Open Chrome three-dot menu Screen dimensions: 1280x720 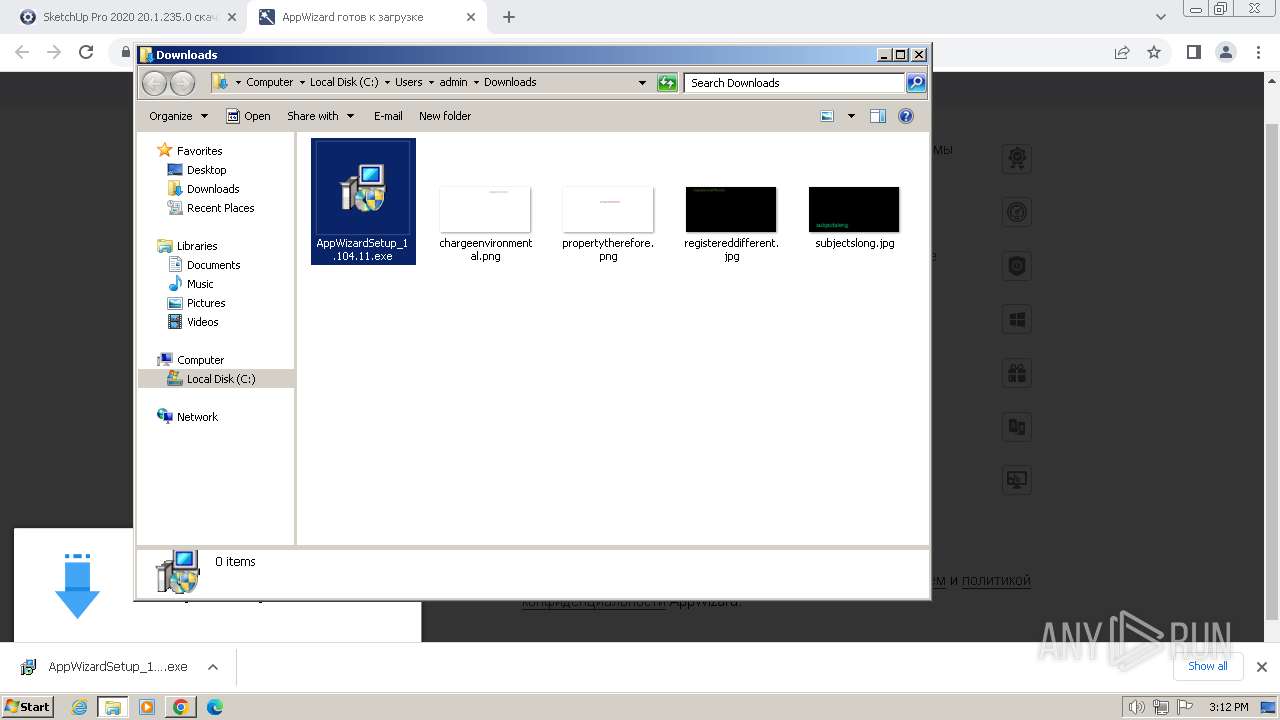click(x=1258, y=52)
